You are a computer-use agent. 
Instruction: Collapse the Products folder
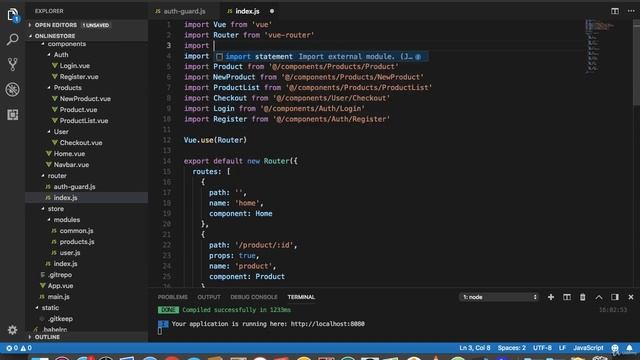pos(67,88)
